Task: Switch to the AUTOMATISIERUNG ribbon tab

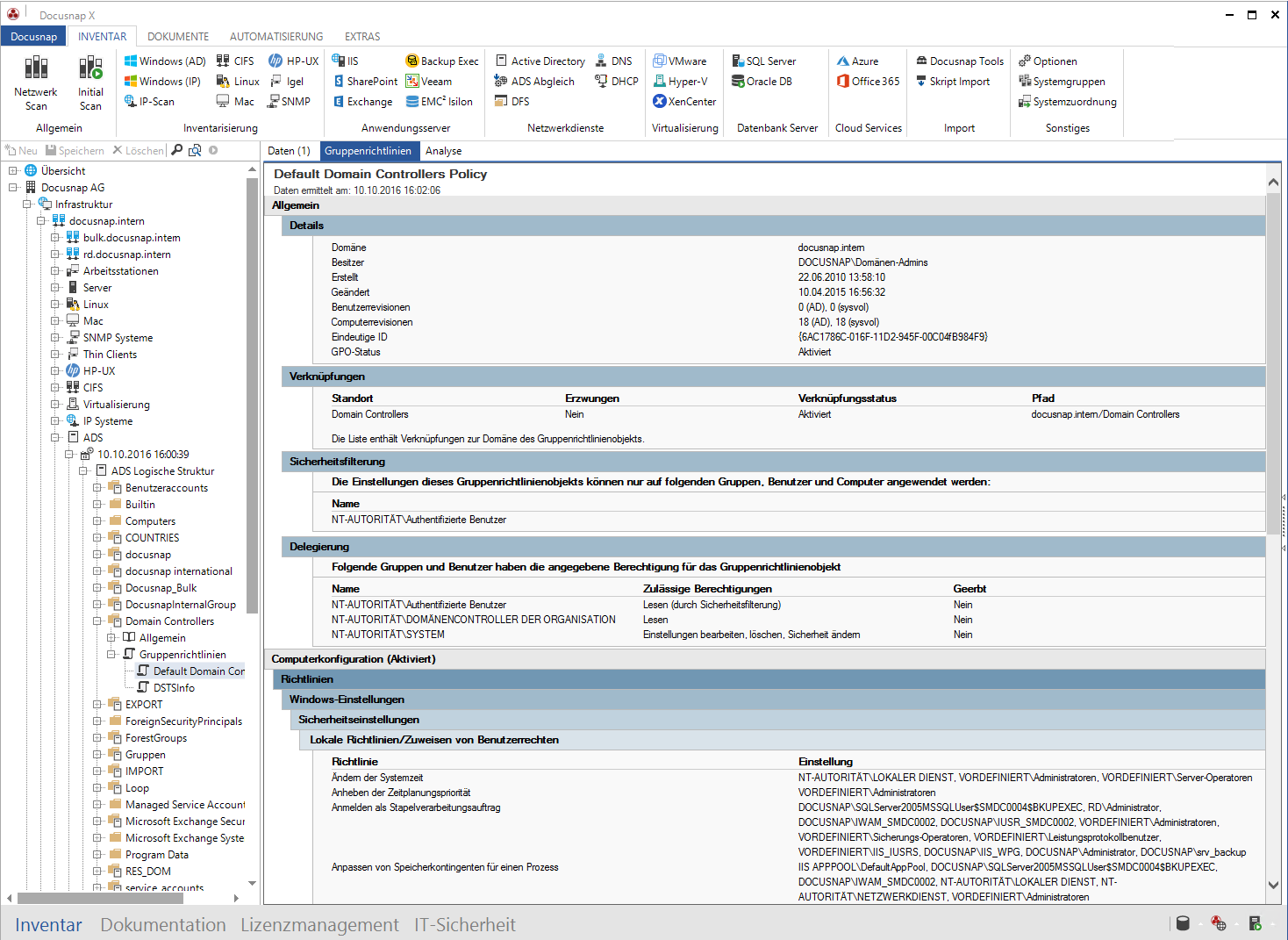Action: click(x=276, y=36)
